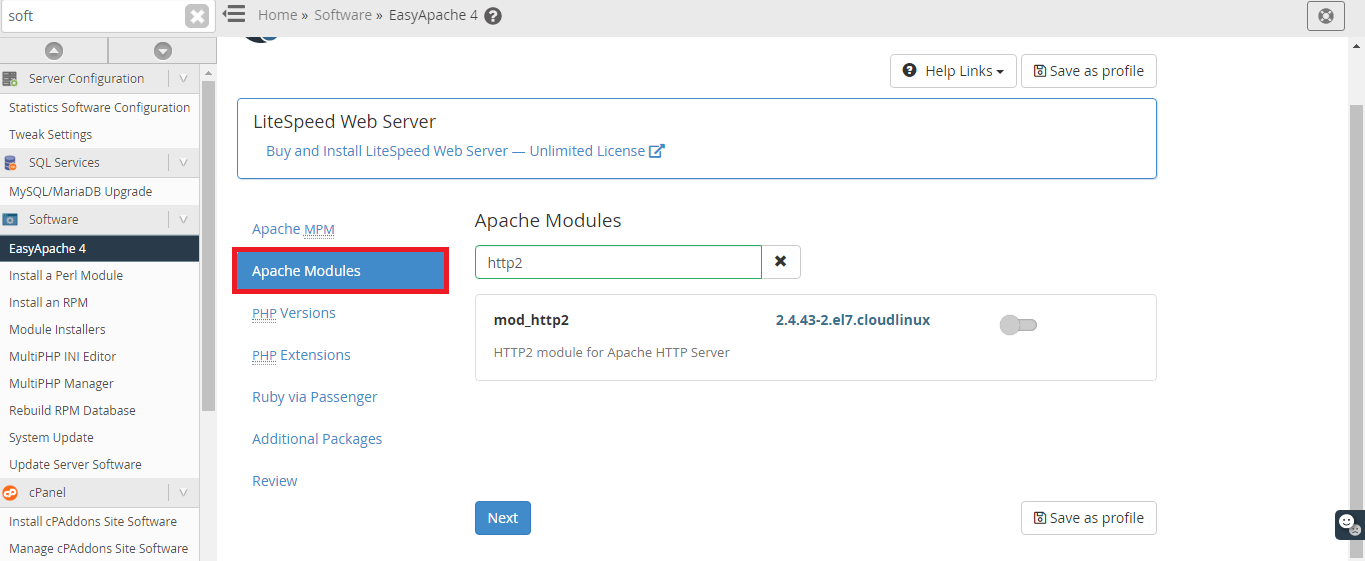The width and height of the screenshot is (1365, 561).
Task: Click the sidebar vertical scrollbar
Action: click(x=208, y=245)
